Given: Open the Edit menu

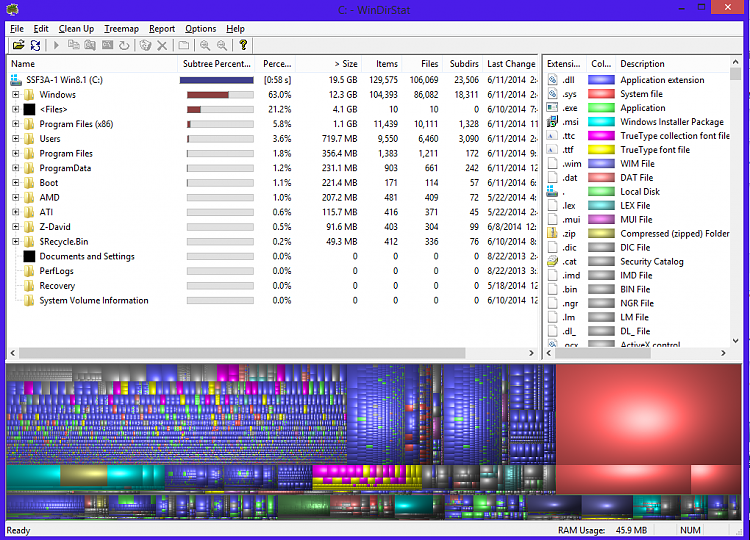Looking at the screenshot, I should point(41,29).
